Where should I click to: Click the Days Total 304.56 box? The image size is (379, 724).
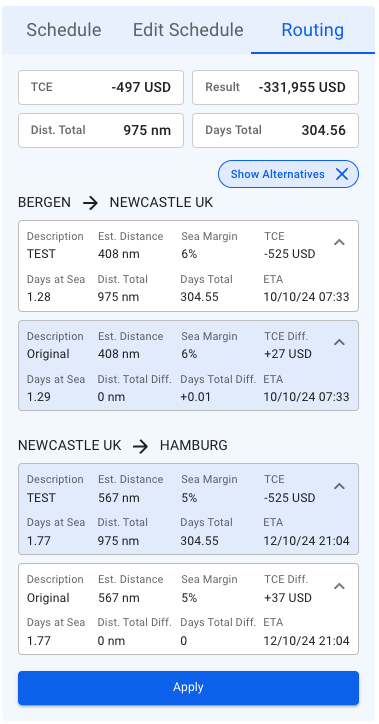(275, 130)
